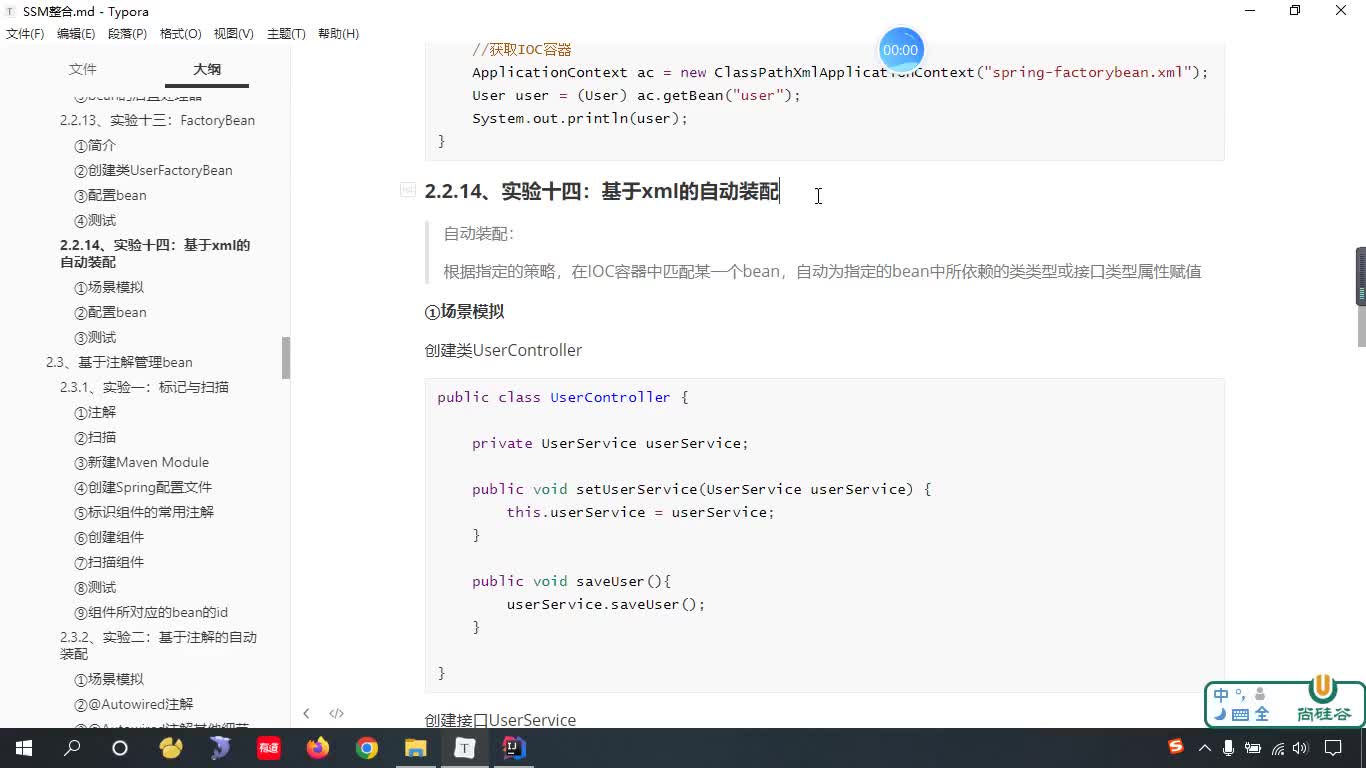Open the 编辑(E) menu
1366x768 pixels.
point(76,34)
